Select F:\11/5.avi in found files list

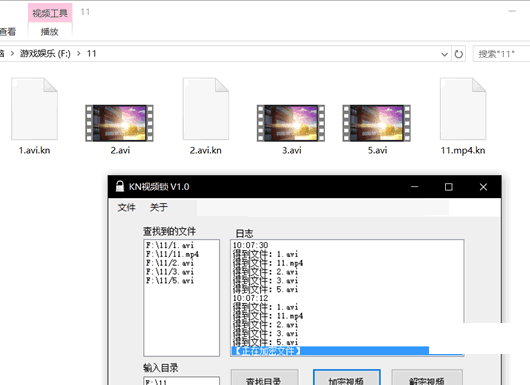pyautogui.click(x=170, y=281)
